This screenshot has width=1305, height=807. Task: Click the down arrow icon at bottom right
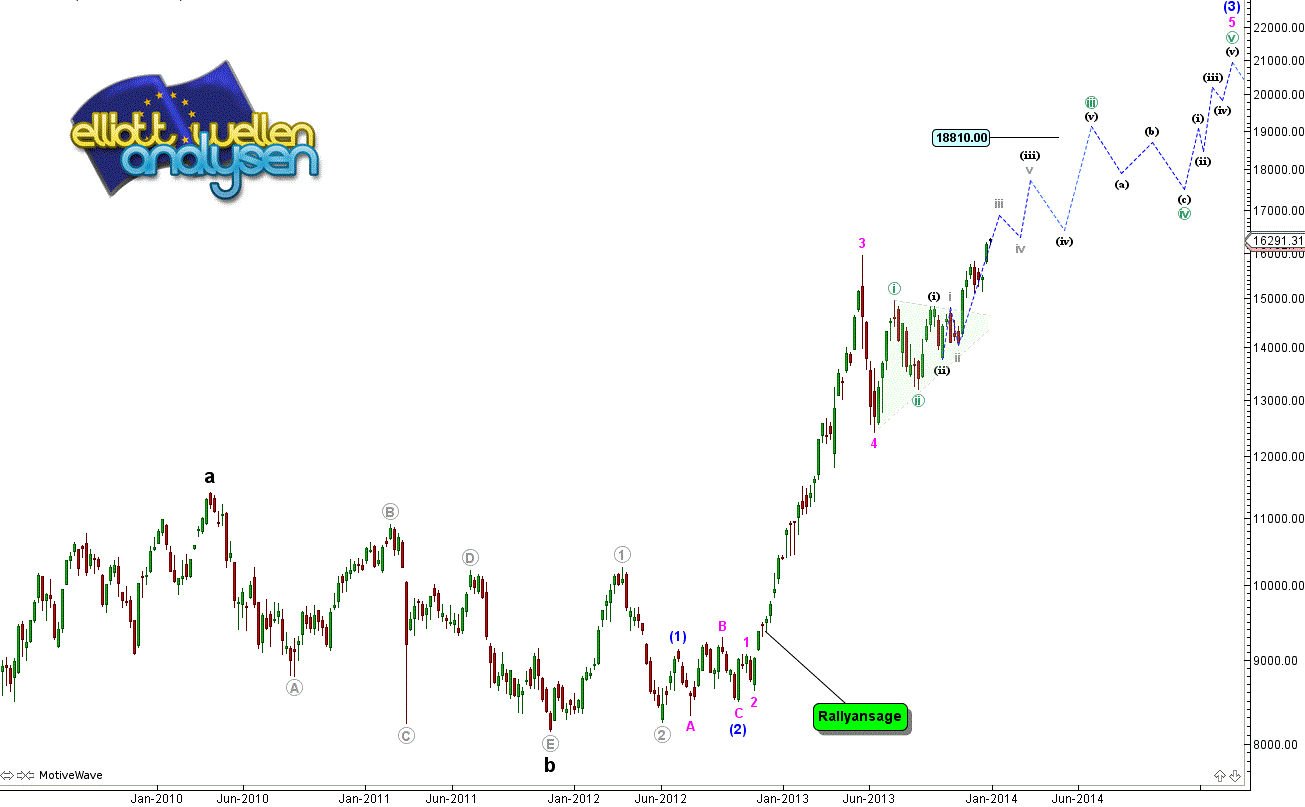[x=1235, y=775]
